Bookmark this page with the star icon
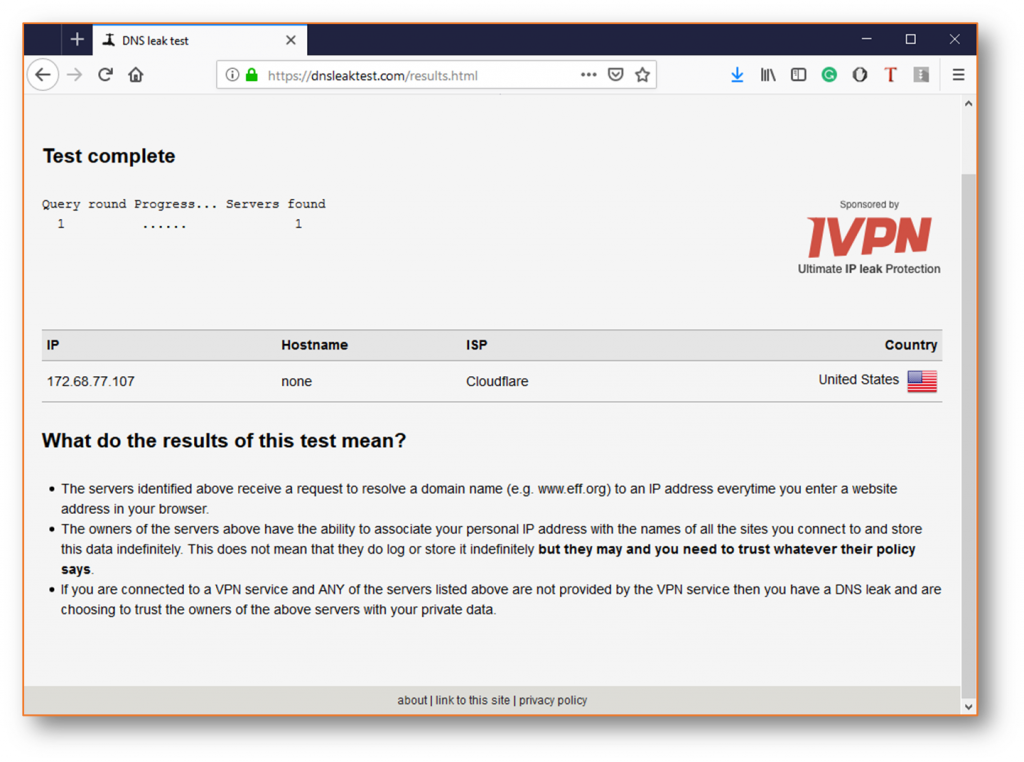 pyautogui.click(x=643, y=75)
